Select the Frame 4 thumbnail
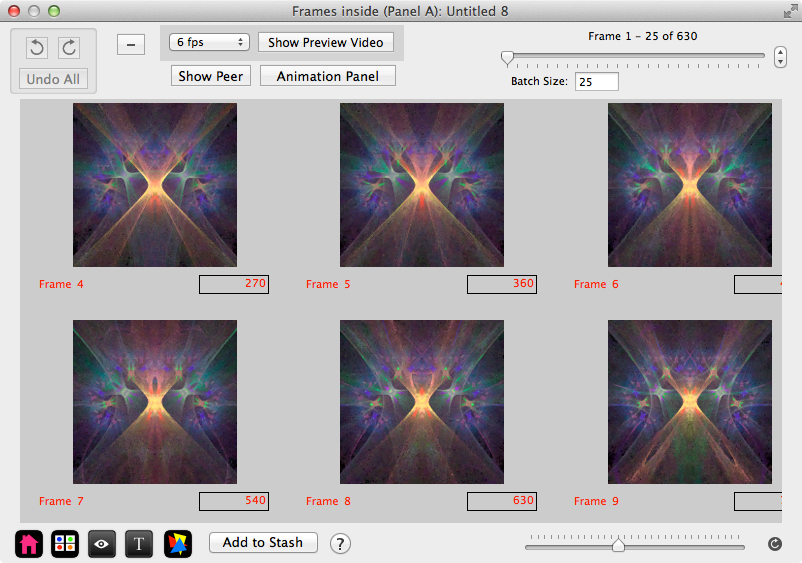 click(155, 185)
